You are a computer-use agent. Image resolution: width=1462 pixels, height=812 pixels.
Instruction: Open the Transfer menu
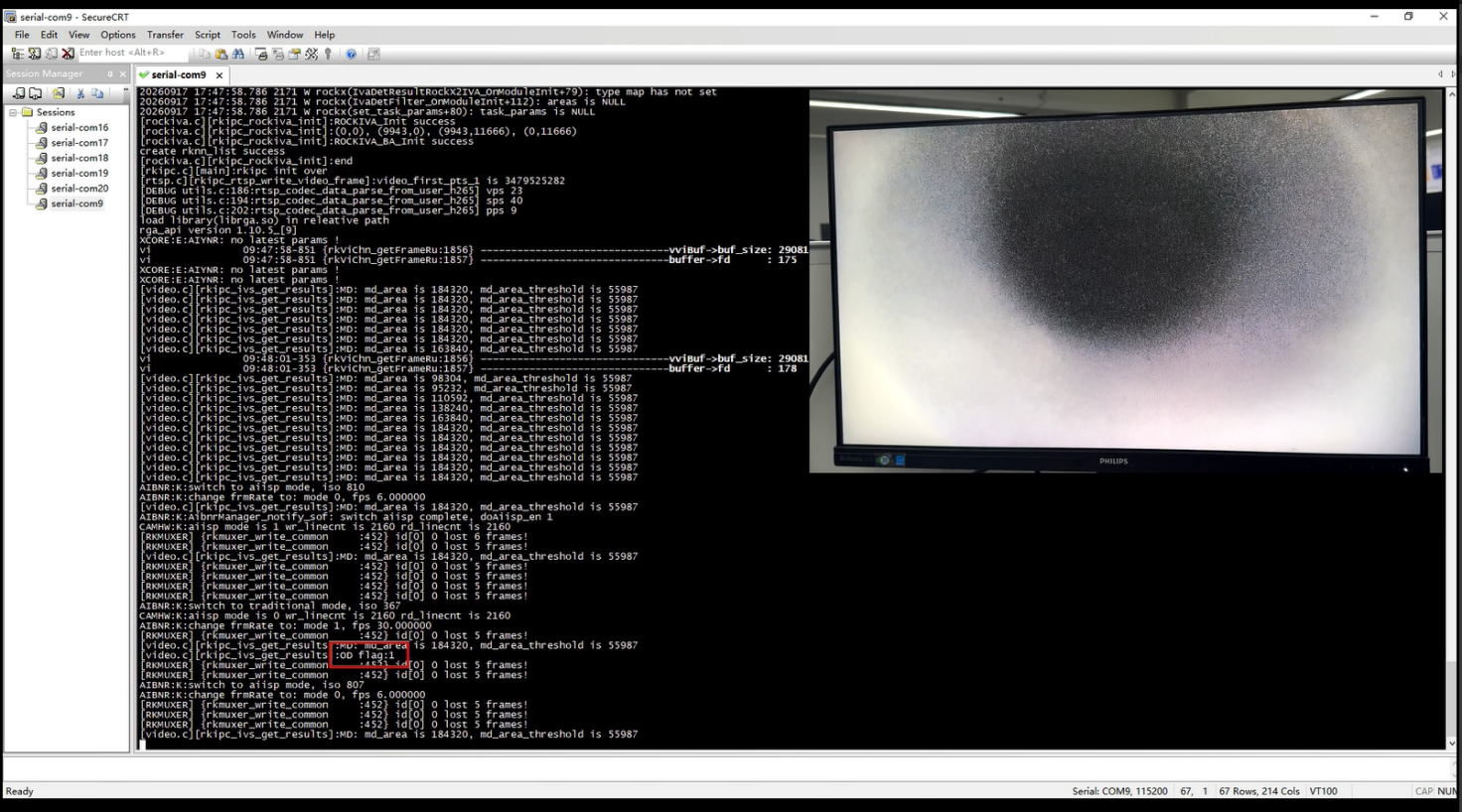[x=165, y=35]
